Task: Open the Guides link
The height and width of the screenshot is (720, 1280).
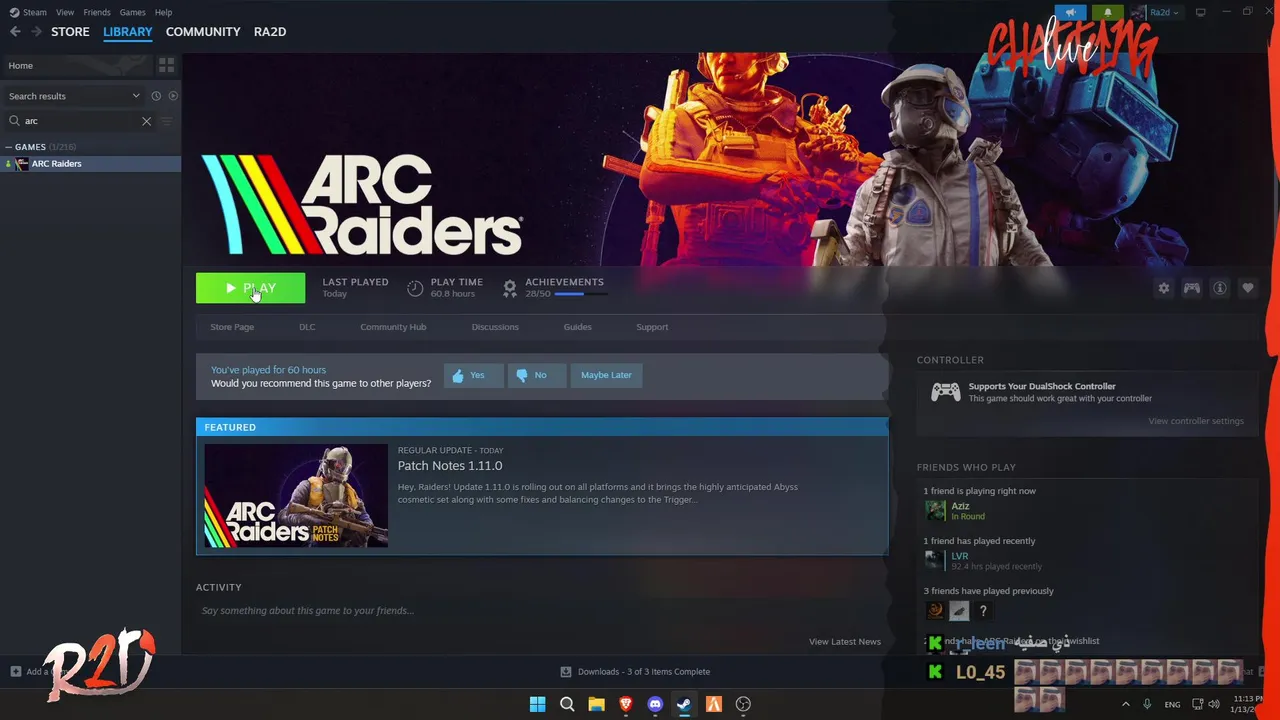Action: pyautogui.click(x=577, y=327)
